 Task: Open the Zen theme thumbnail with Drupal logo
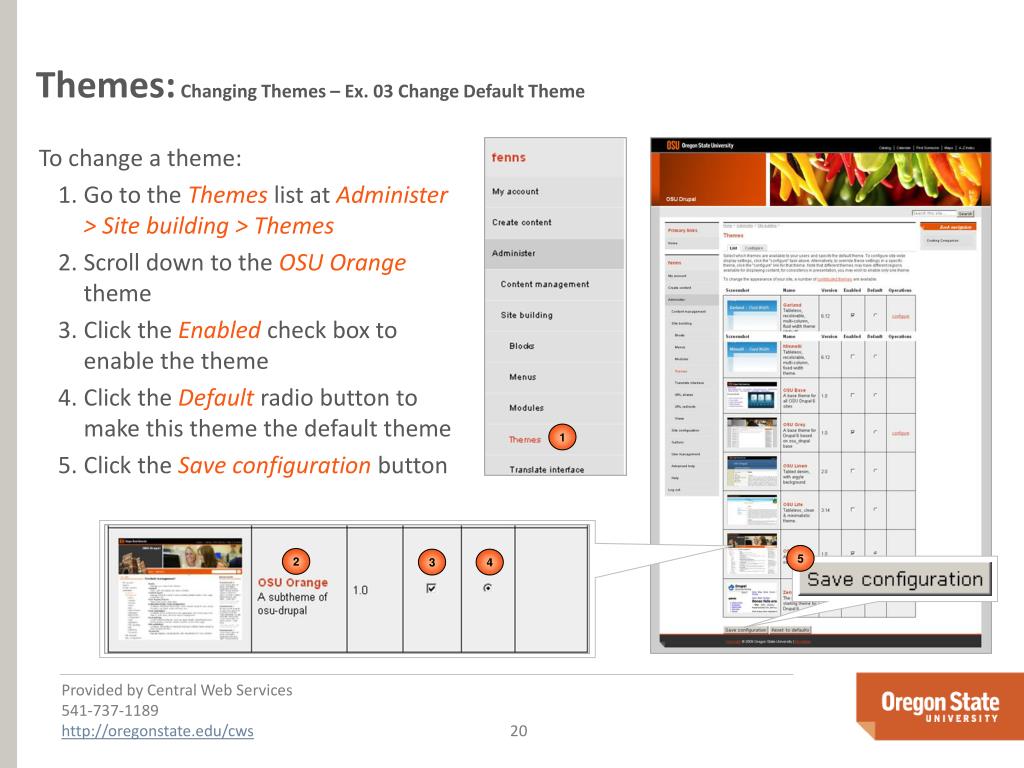pyautogui.click(x=752, y=599)
